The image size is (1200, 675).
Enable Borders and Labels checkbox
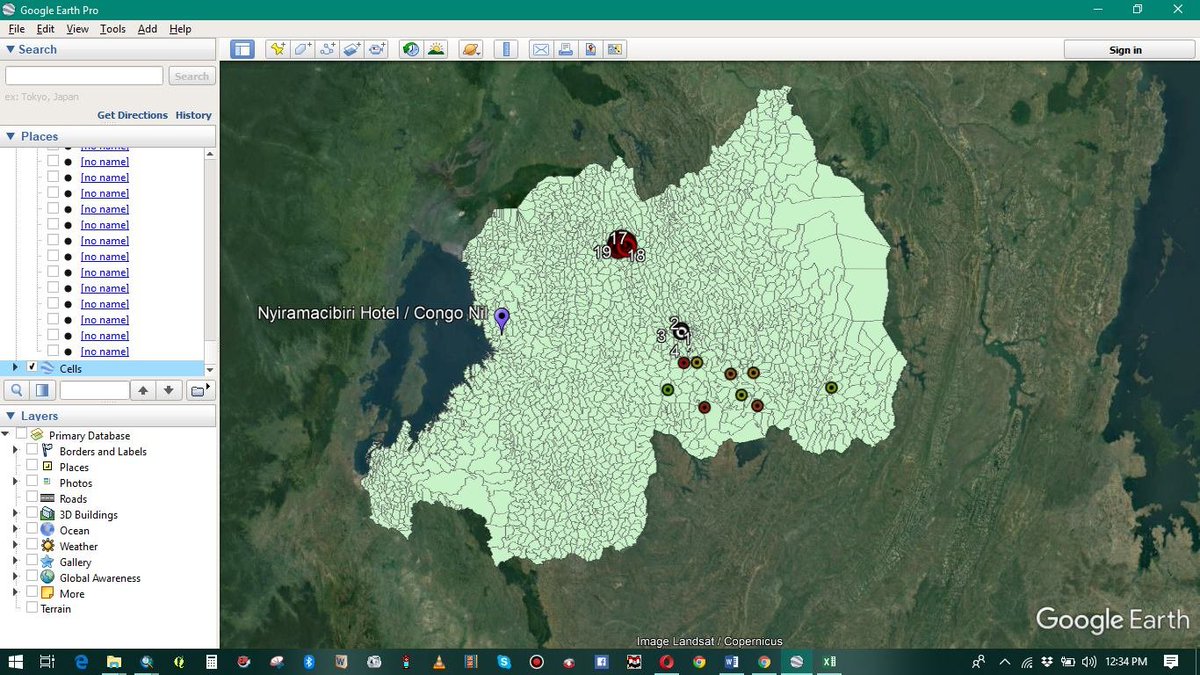32,451
